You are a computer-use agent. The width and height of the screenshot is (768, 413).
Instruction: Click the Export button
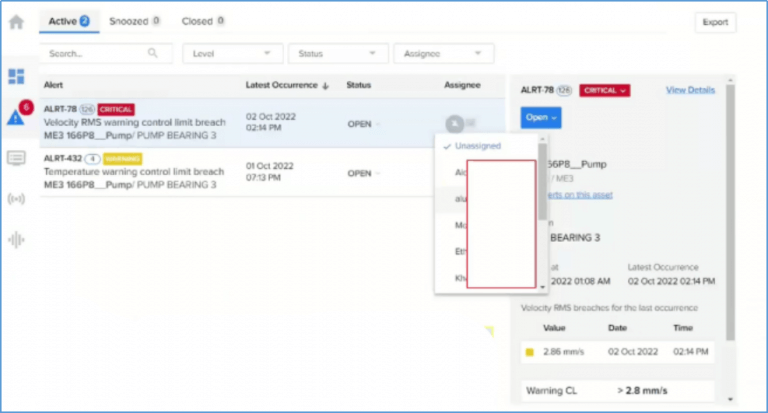click(x=715, y=22)
